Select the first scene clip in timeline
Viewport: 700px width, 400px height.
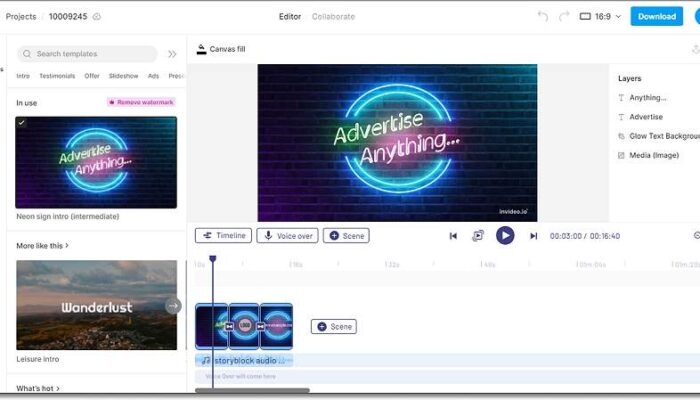click(211, 326)
